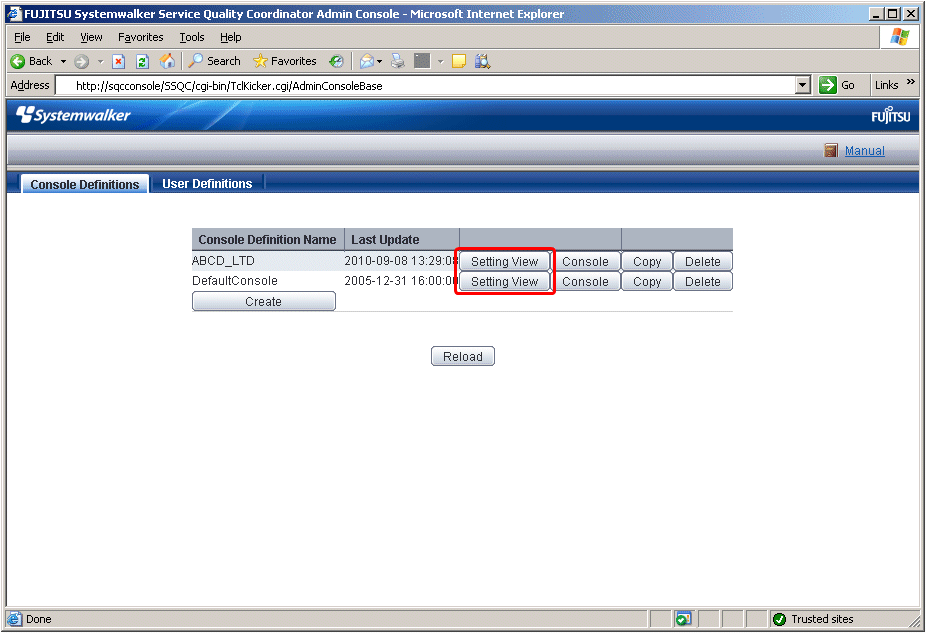Click the 2010-09-08 13:29 timestamp
This screenshot has height=633, width=926.
coord(401,261)
